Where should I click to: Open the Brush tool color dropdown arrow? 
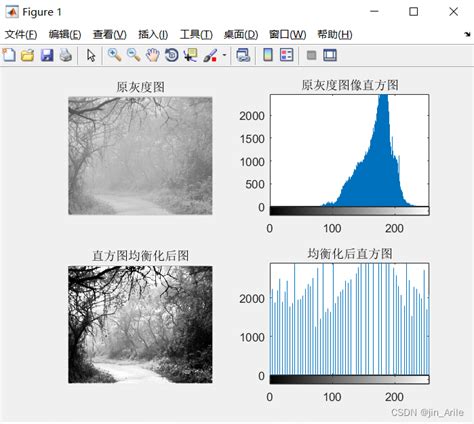[224, 55]
